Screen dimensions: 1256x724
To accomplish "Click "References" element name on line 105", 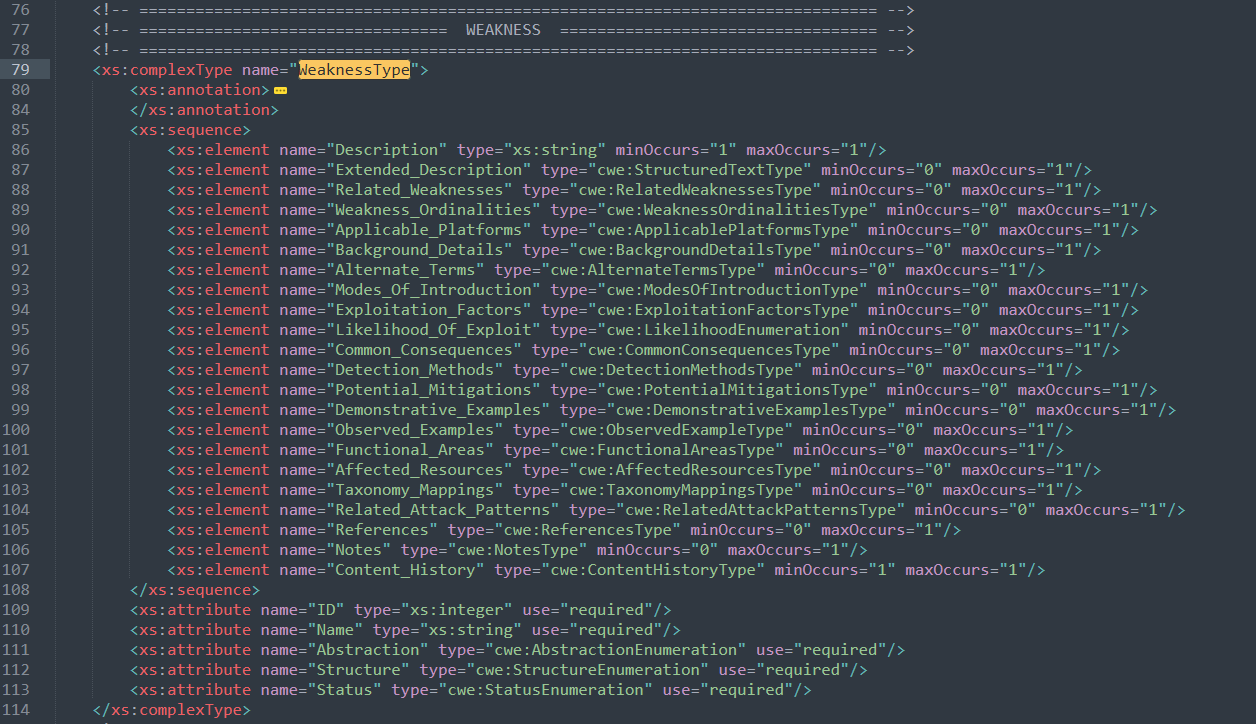I will (382, 530).
